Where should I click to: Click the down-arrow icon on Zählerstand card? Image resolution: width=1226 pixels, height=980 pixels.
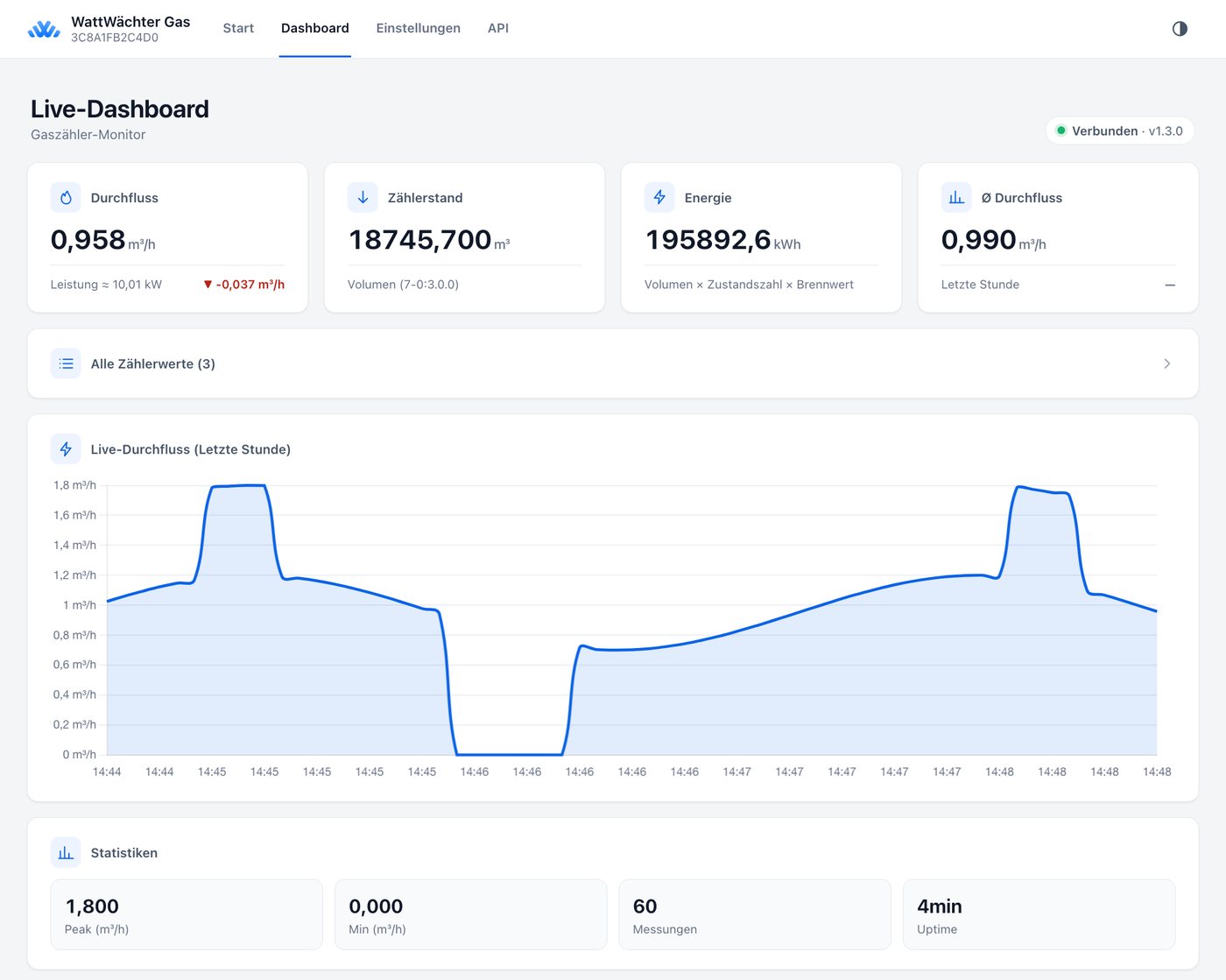[x=363, y=198]
